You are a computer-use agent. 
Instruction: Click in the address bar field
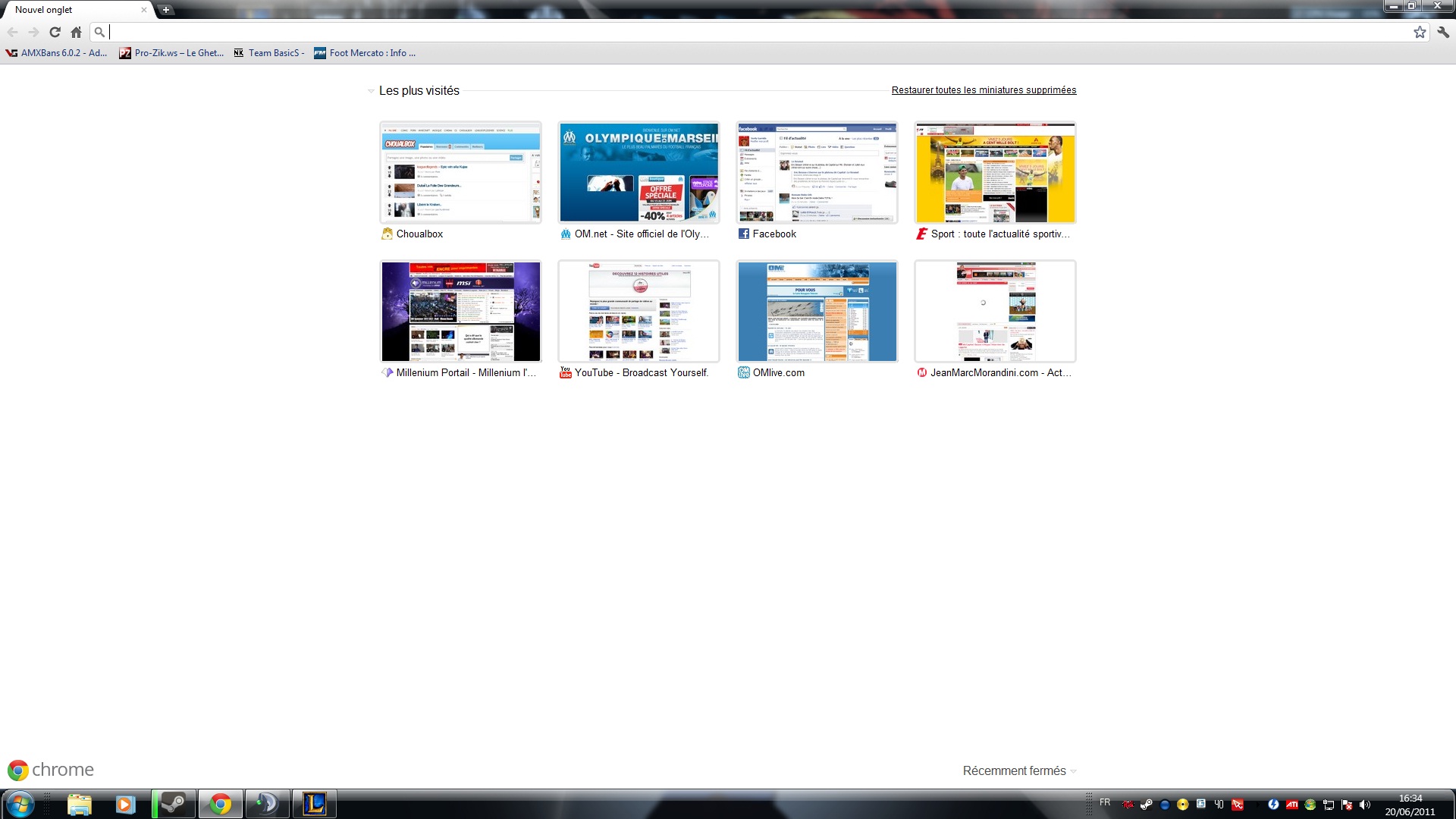758,32
